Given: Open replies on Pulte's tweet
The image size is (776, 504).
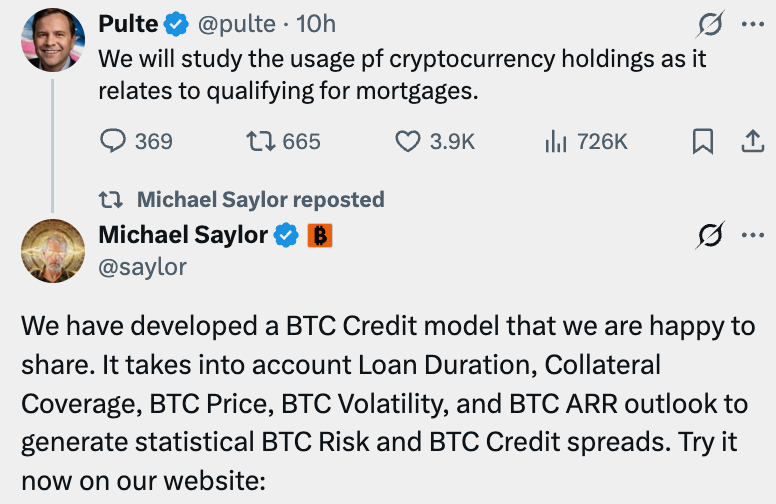Looking at the screenshot, I should point(136,141).
